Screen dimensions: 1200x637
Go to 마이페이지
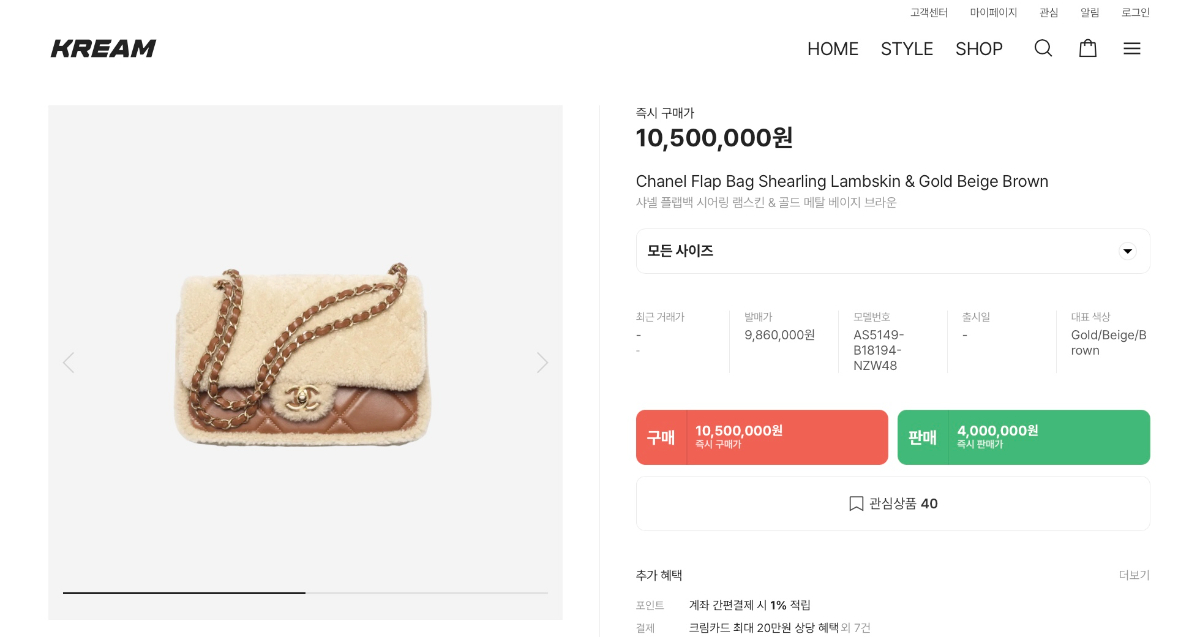click(993, 13)
